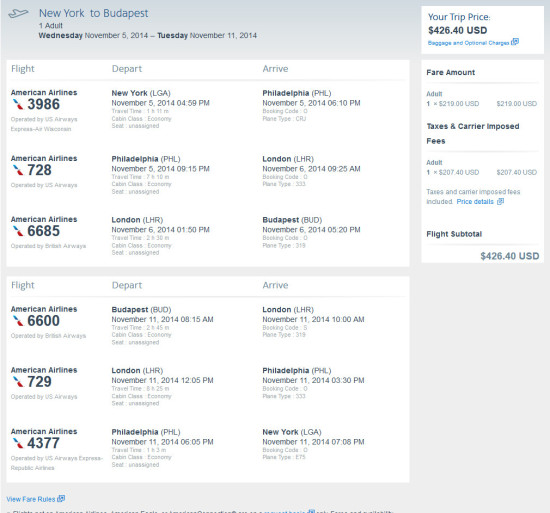Click the American Airlines logo for flight 6600
Viewport: 550px width, 513px height.
[x=18, y=321]
